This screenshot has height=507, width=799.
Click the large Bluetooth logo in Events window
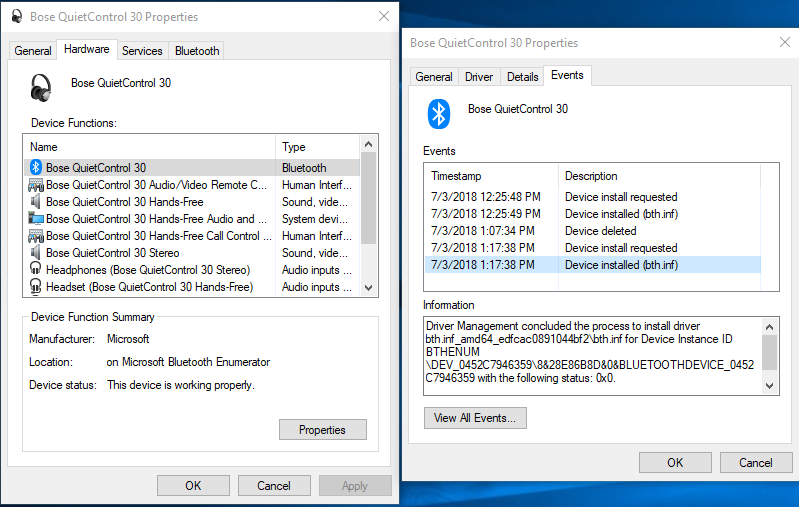[439, 114]
